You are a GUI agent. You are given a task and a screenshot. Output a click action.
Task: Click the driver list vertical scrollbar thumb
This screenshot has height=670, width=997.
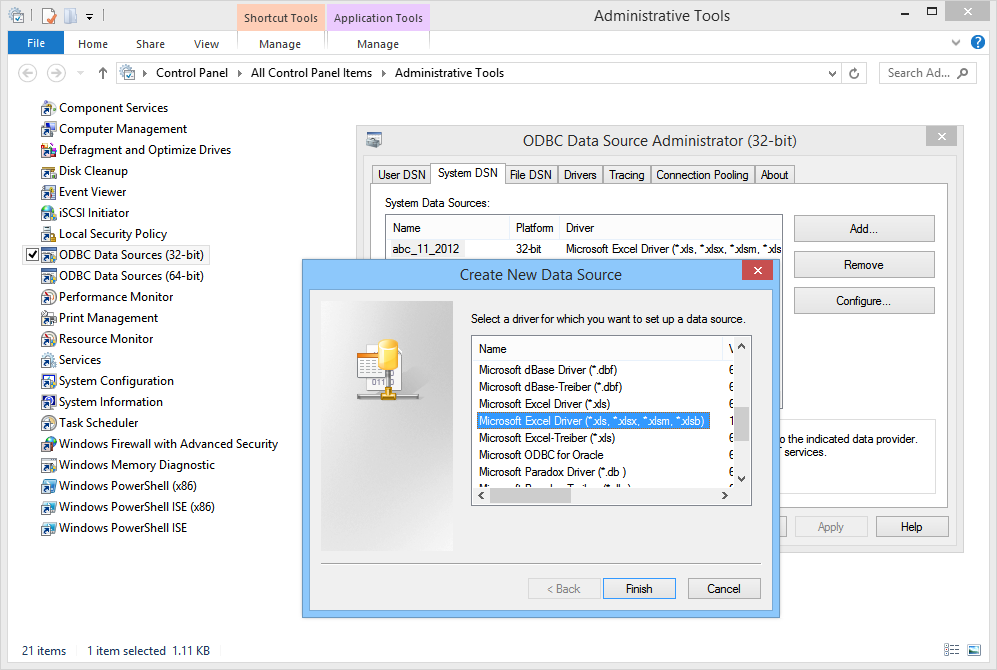[x=741, y=424]
